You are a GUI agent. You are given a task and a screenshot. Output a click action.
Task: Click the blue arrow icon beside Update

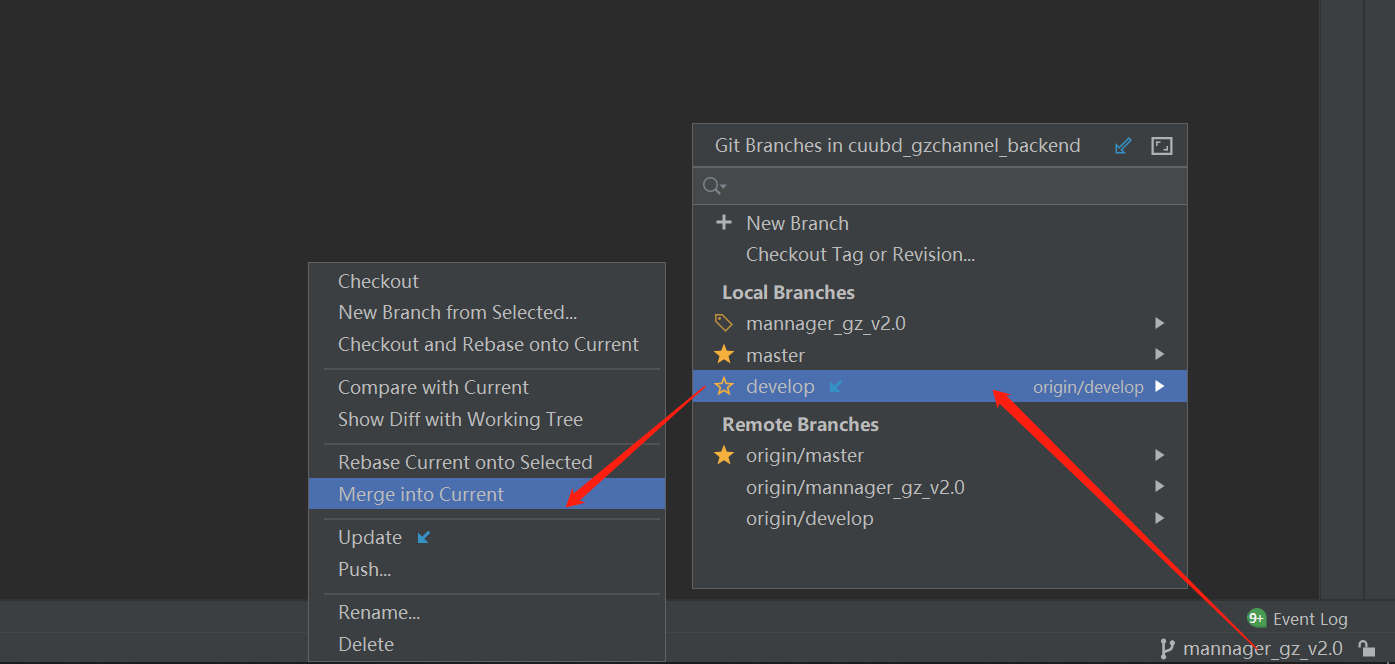click(x=424, y=537)
